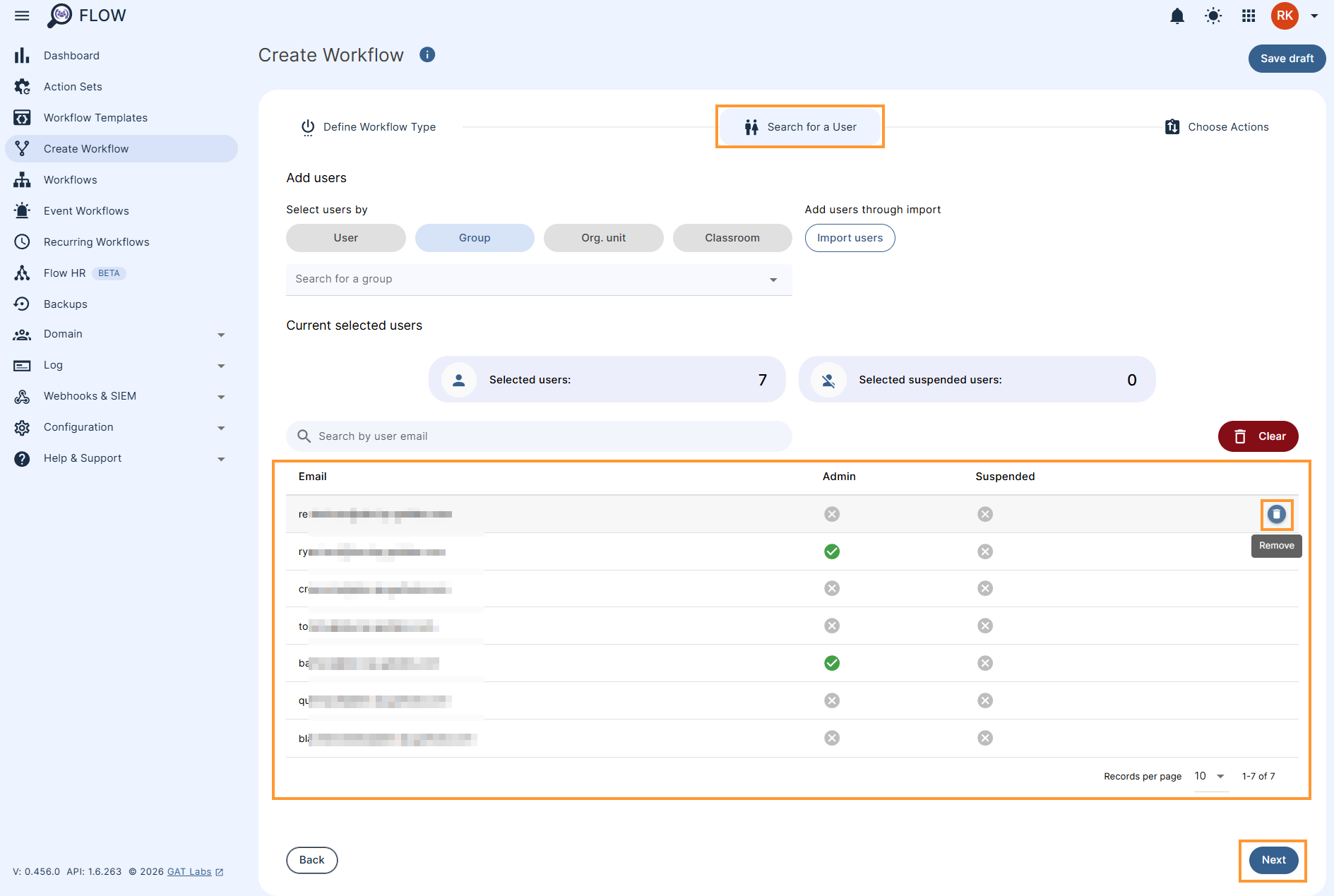Select Create Workflow sidebar item
The width and height of the screenshot is (1334, 896).
[x=121, y=148]
